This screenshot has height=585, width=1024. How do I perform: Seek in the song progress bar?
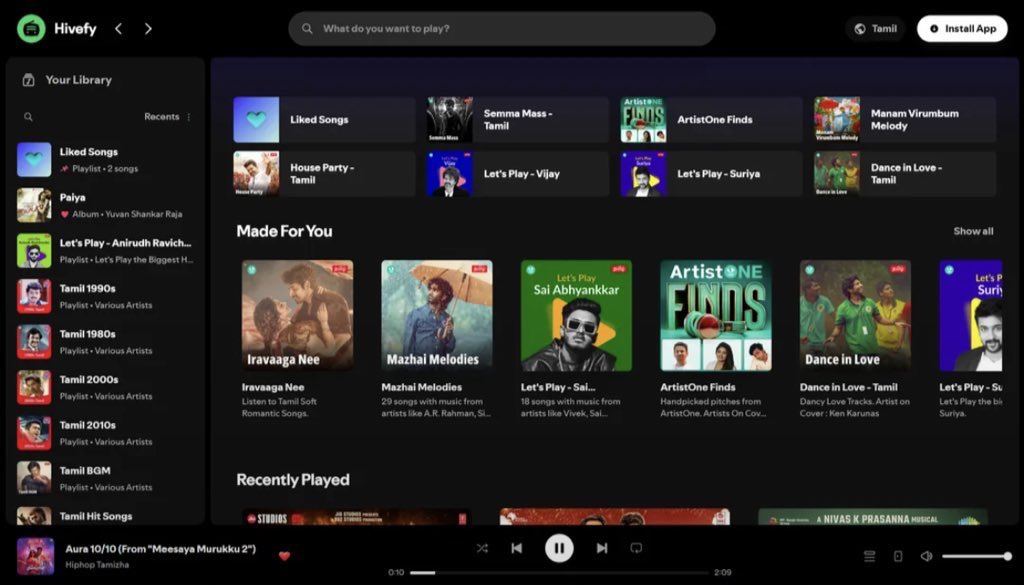pyautogui.click(x=559, y=573)
